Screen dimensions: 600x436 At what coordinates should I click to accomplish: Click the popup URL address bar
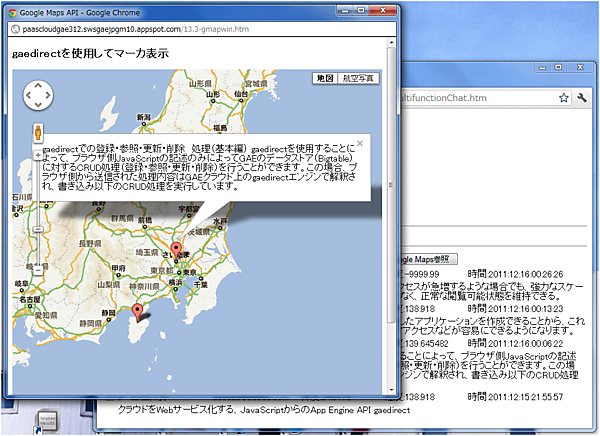(x=200, y=30)
